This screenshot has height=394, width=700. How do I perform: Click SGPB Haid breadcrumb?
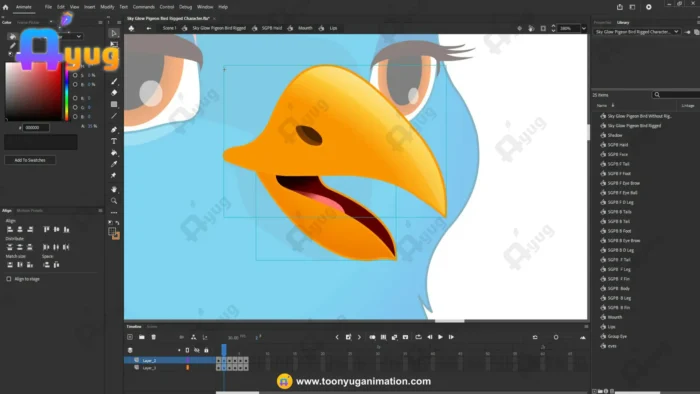[272, 28]
